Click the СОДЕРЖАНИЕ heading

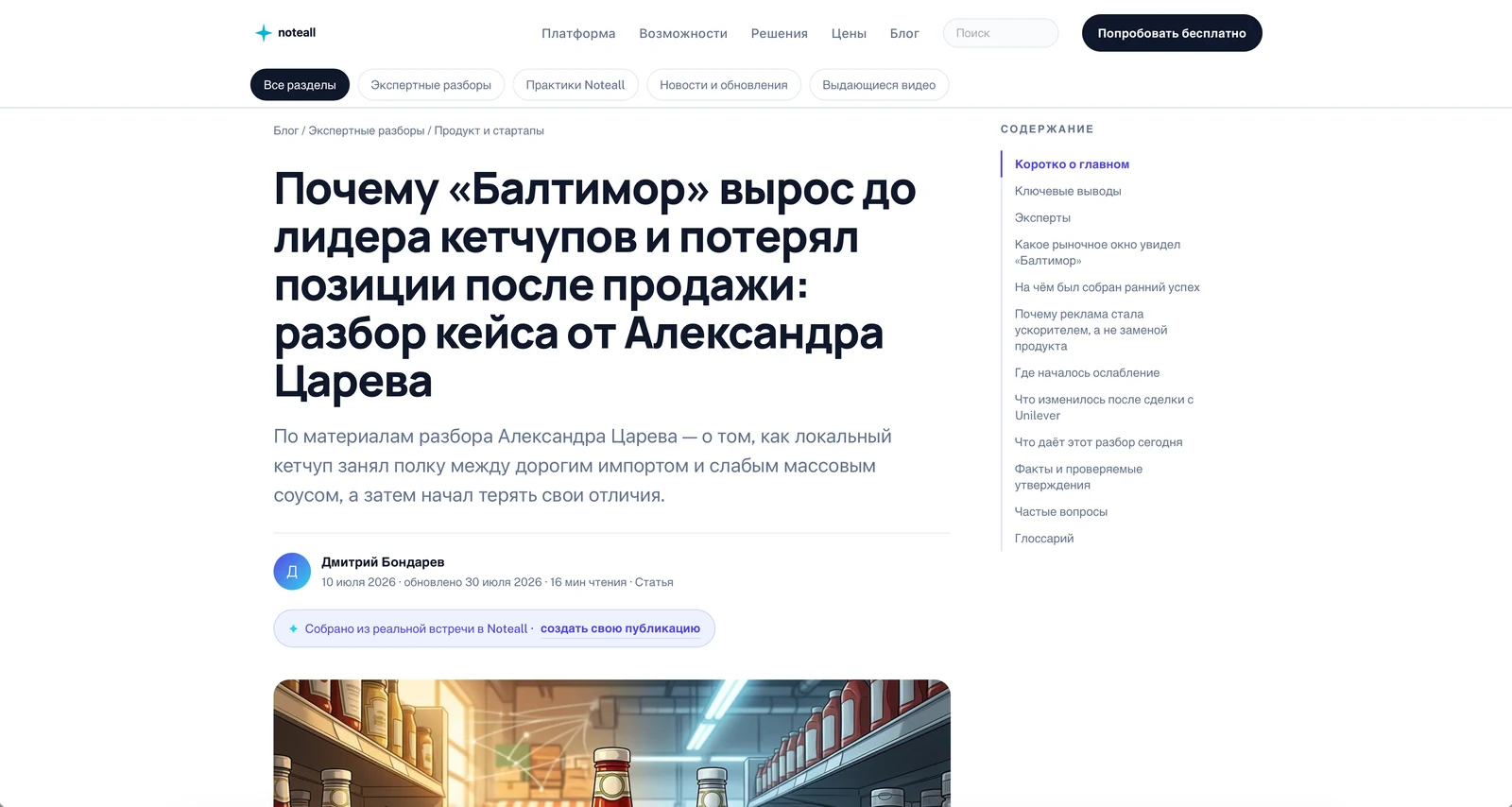point(1047,129)
